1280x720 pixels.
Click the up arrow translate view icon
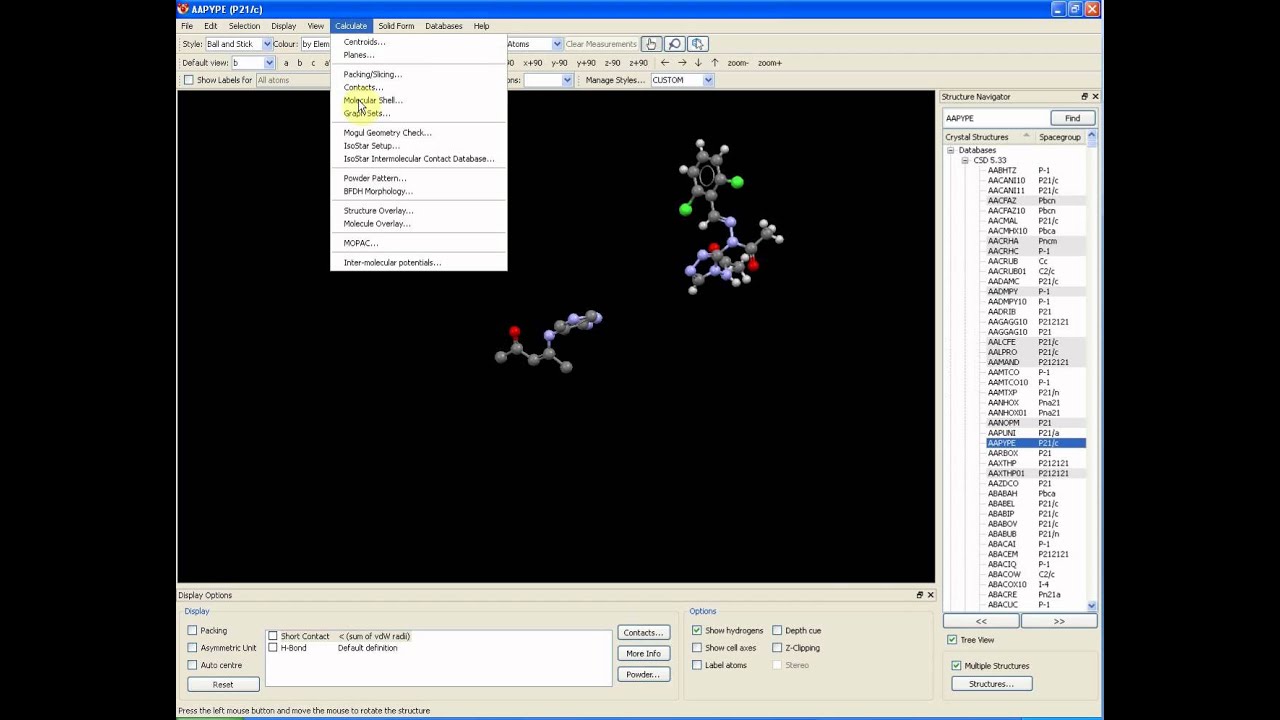pyautogui.click(x=714, y=63)
